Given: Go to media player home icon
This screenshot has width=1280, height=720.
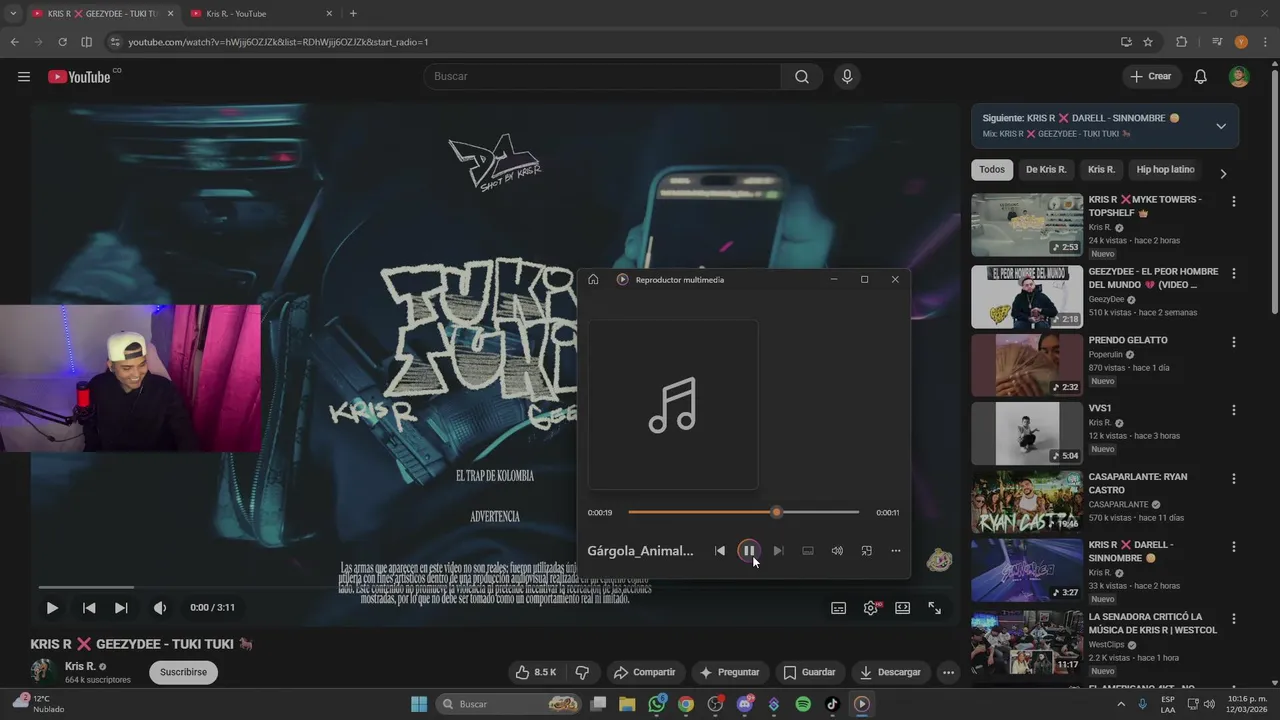Looking at the screenshot, I should (593, 279).
